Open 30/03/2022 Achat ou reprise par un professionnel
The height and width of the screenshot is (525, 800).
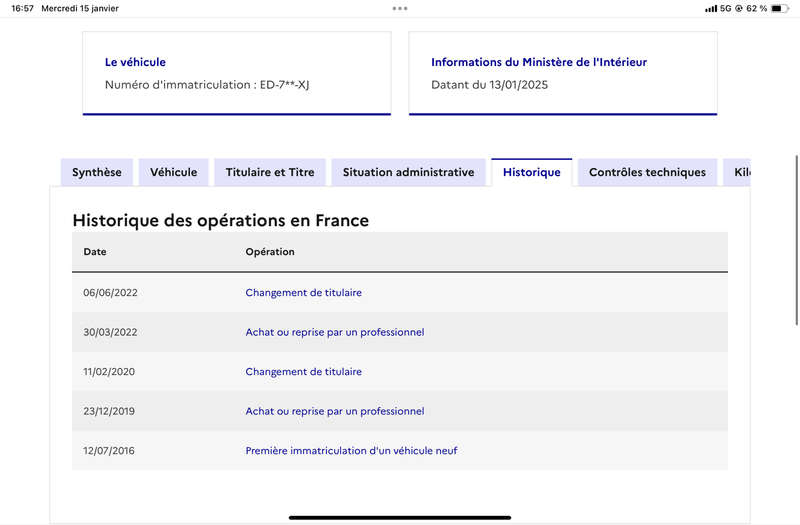335,332
